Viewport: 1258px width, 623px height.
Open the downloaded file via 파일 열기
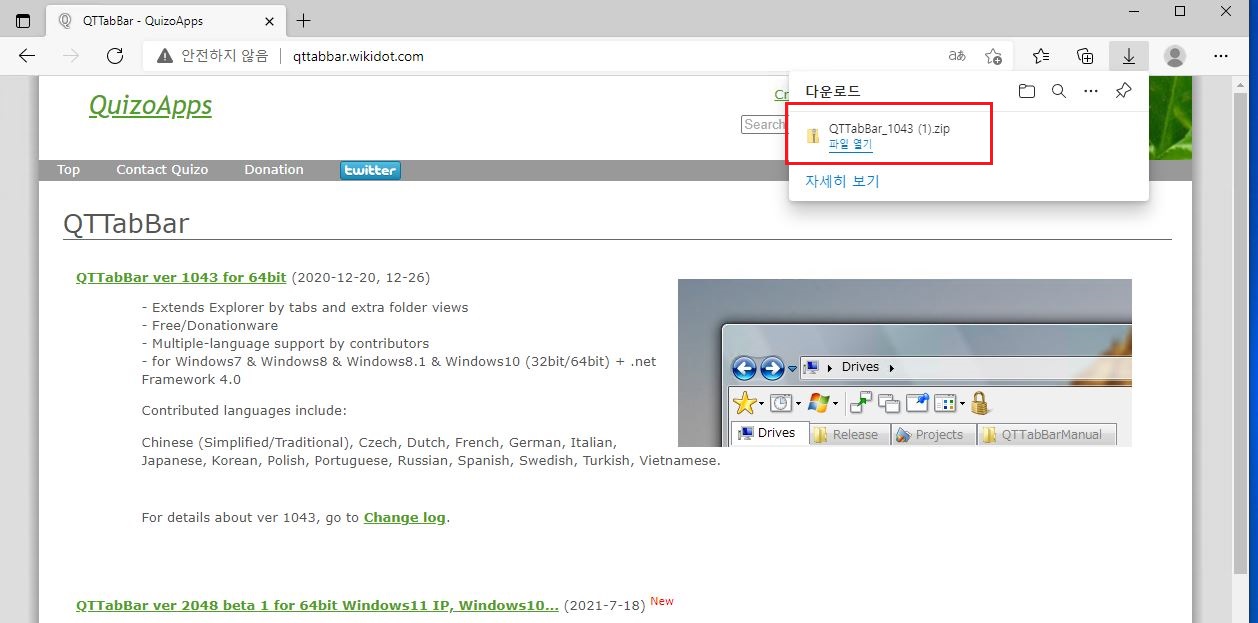point(850,144)
